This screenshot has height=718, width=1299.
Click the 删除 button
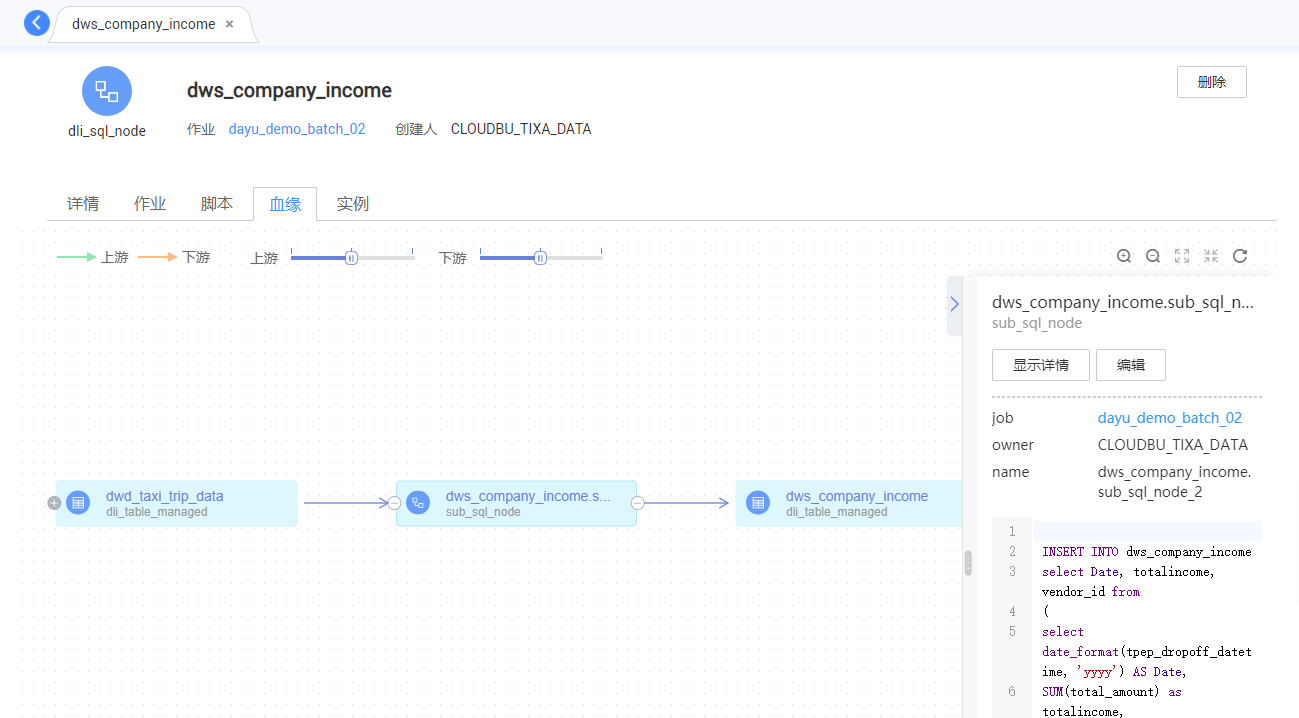[x=1211, y=82]
